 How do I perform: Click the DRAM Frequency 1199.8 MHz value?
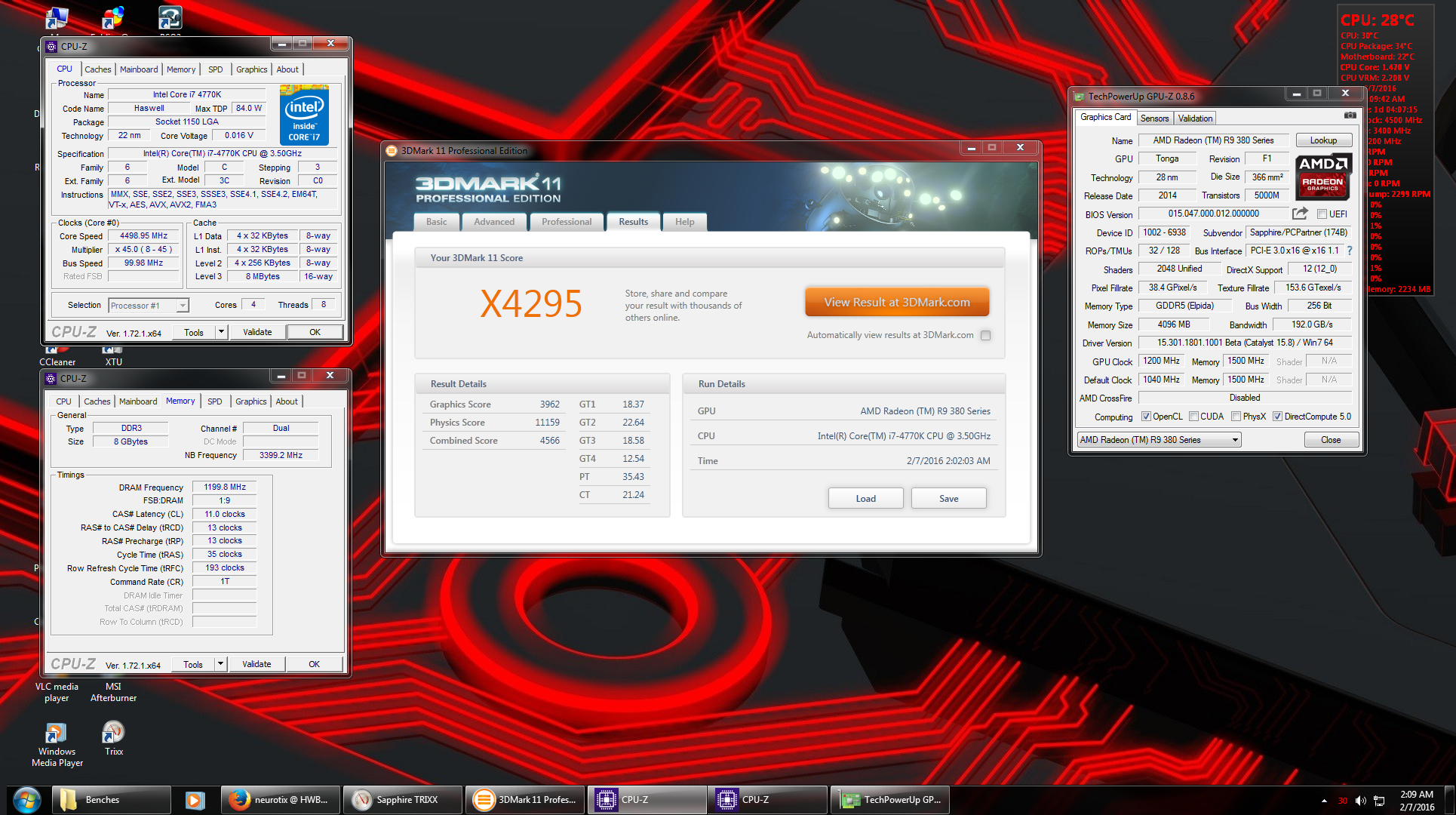225,487
